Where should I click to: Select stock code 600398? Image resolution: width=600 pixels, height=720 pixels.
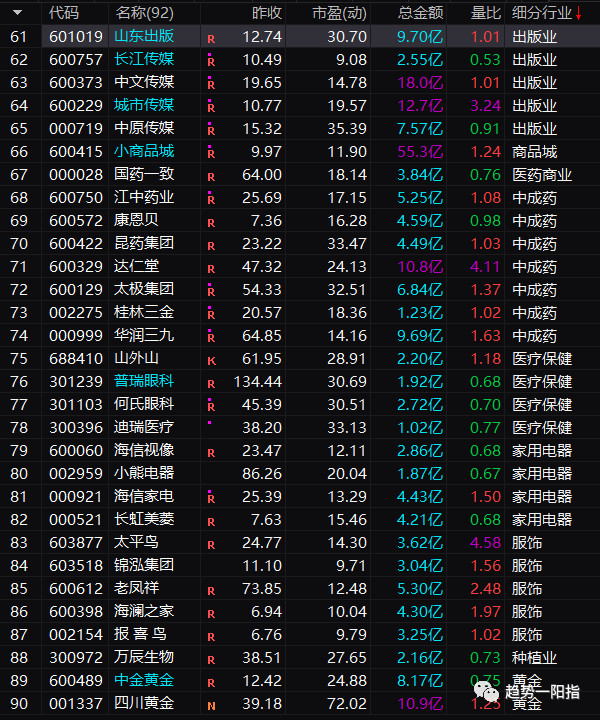[x=76, y=612]
